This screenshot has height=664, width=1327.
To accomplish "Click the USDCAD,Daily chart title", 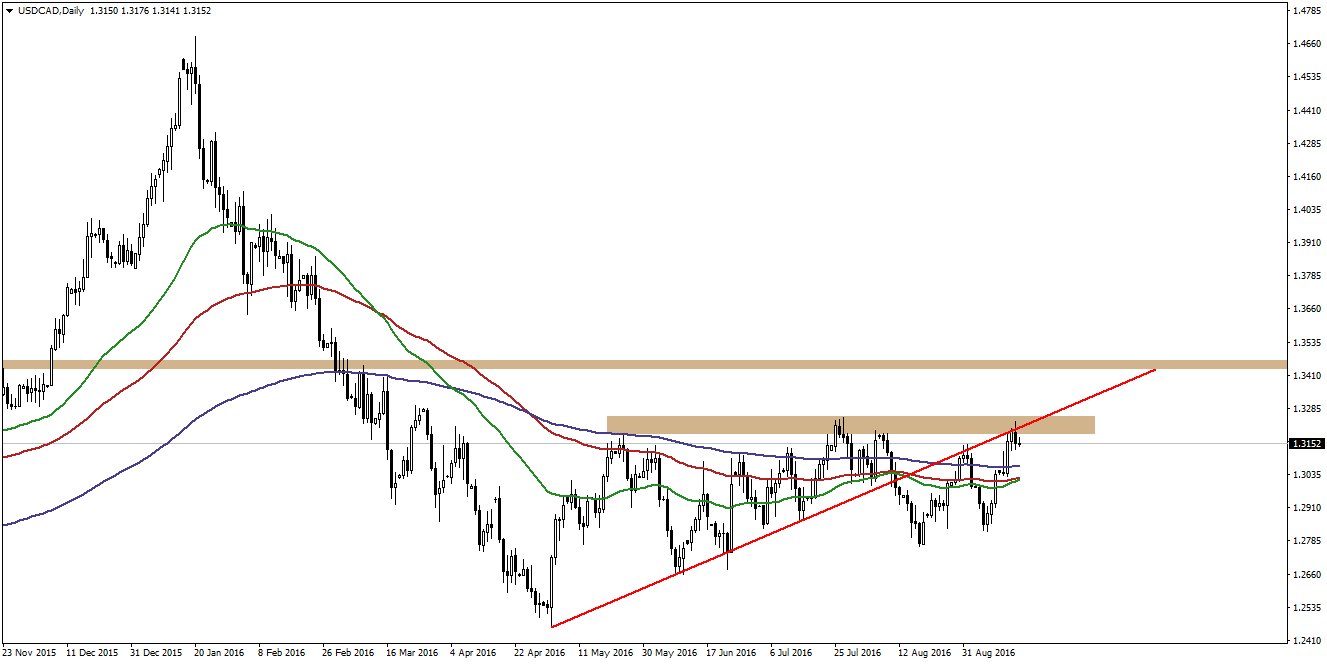I will coord(51,11).
